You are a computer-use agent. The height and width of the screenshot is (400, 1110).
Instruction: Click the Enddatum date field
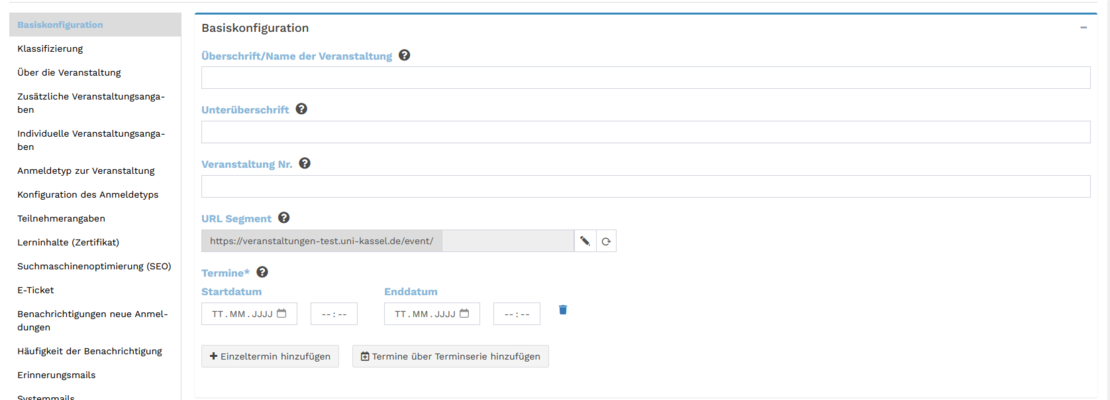[432, 314]
